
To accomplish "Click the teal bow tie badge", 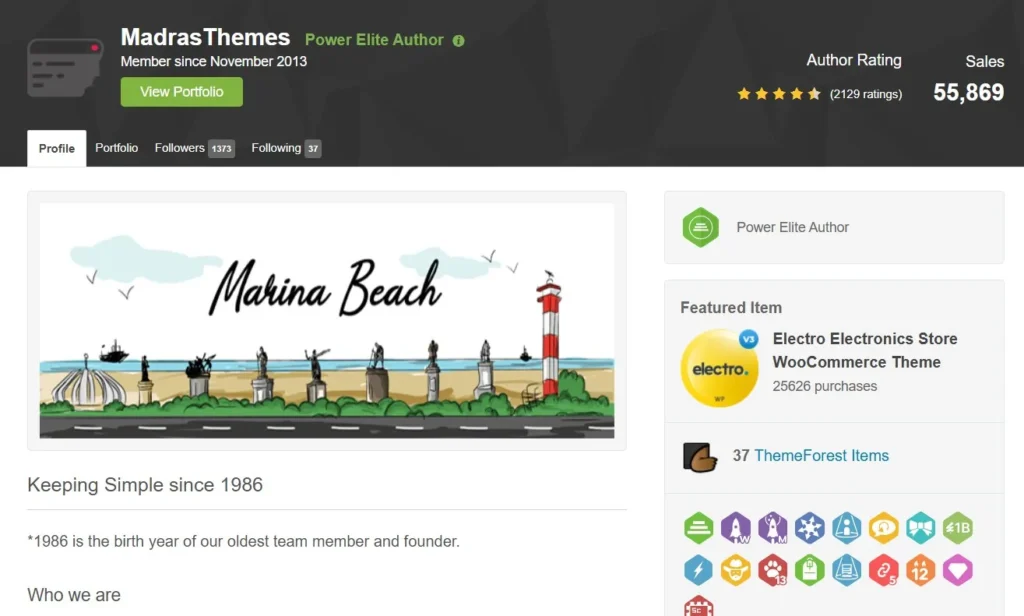I will pyautogui.click(x=920, y=527).
